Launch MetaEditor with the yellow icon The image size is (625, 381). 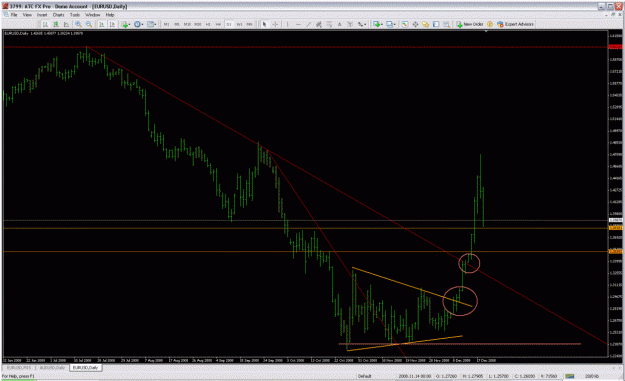[x=490, y=24]
